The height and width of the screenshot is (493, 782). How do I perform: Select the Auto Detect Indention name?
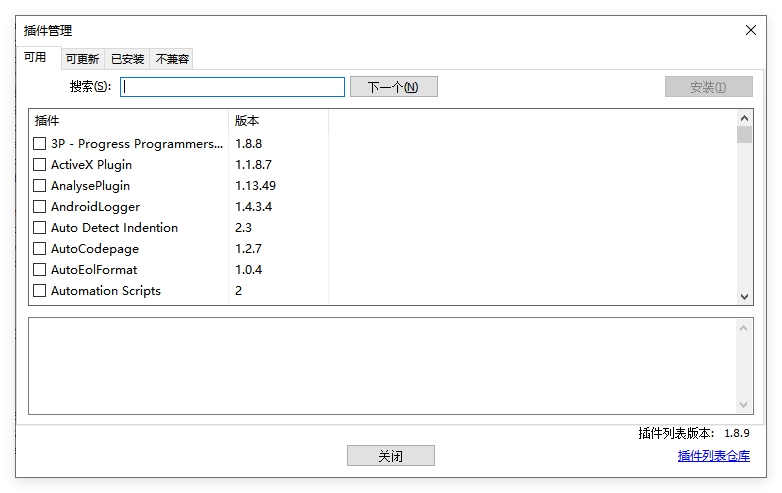click(x=114, y=228)
